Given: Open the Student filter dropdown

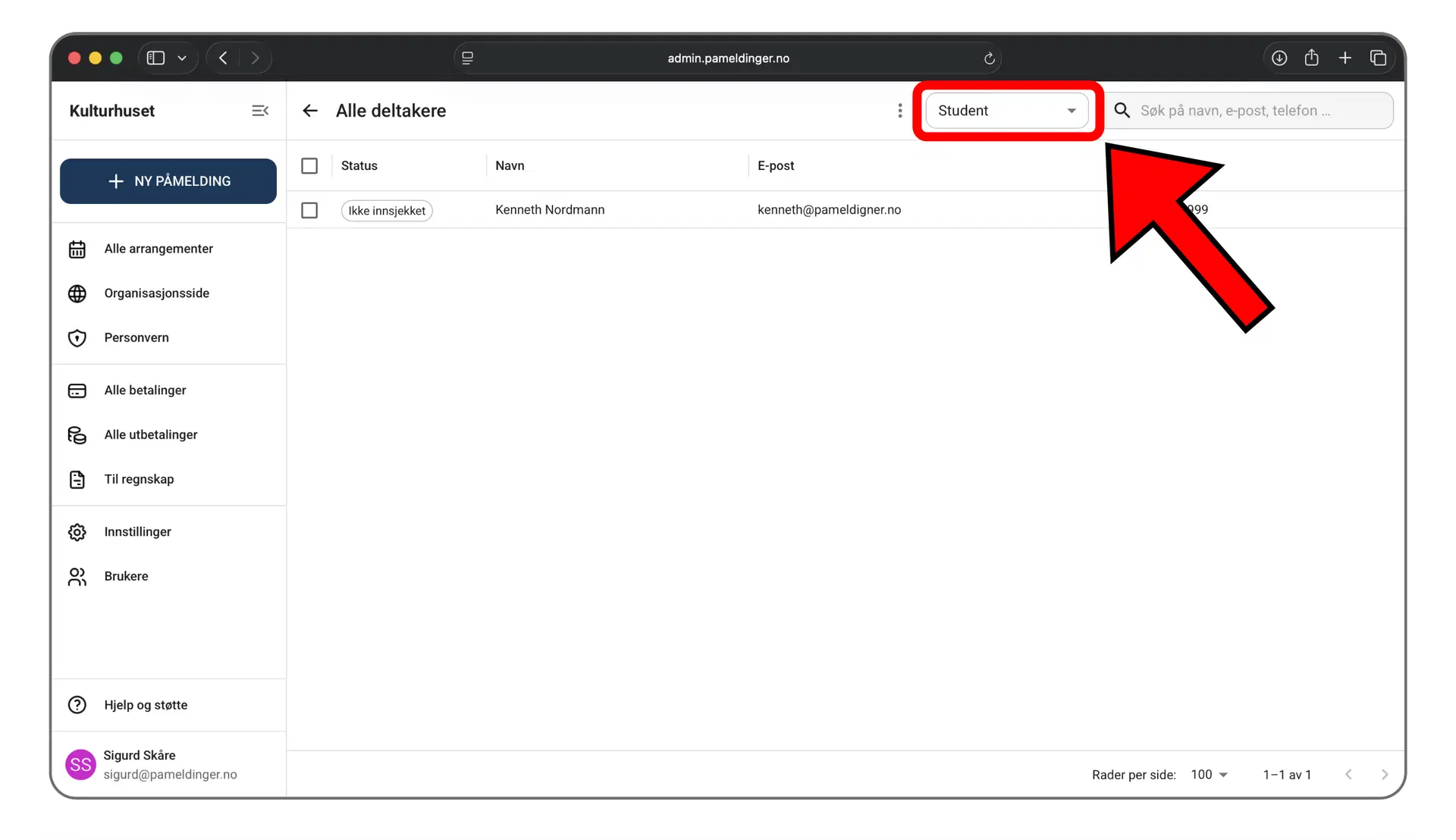Looking at the screenshot, I should pyautogui.click(x=1006, y=111).
